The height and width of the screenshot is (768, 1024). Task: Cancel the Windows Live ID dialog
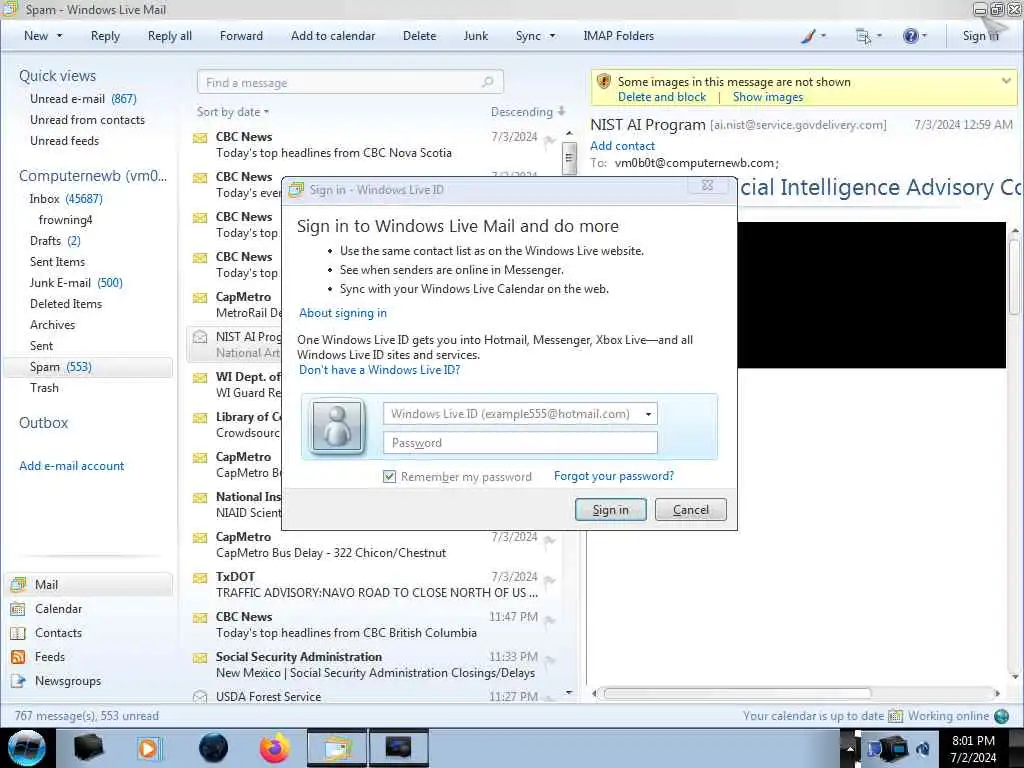[690, 510]
